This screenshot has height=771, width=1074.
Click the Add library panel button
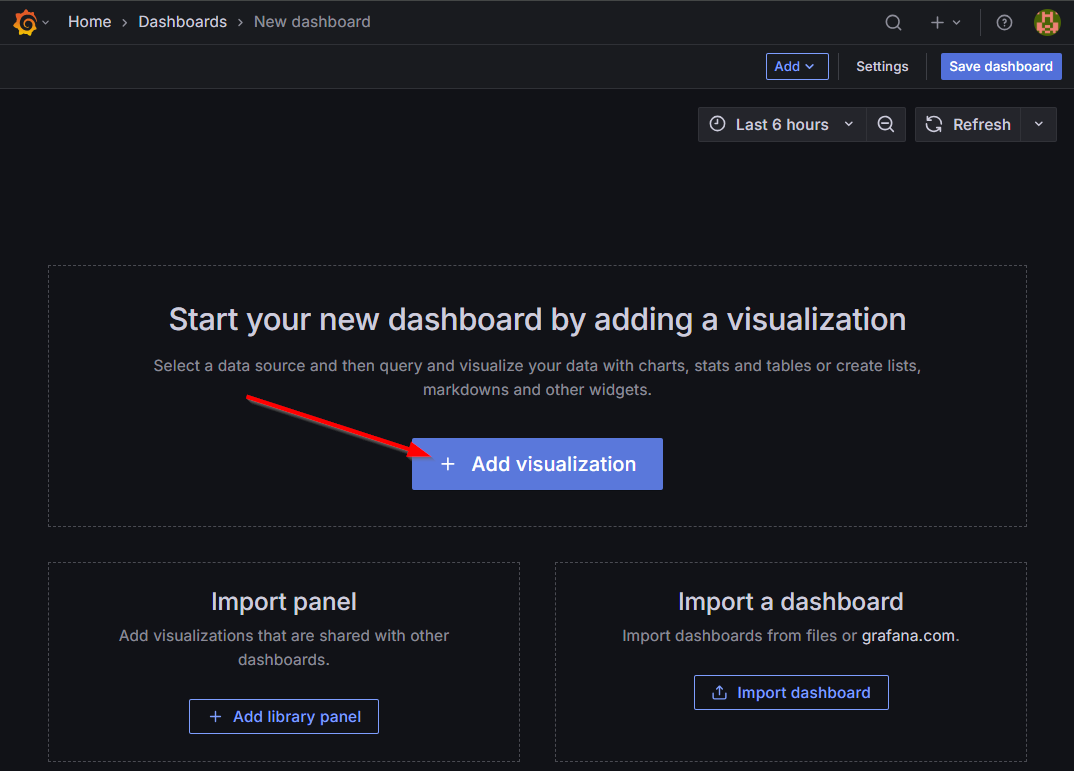coord(283,716)
